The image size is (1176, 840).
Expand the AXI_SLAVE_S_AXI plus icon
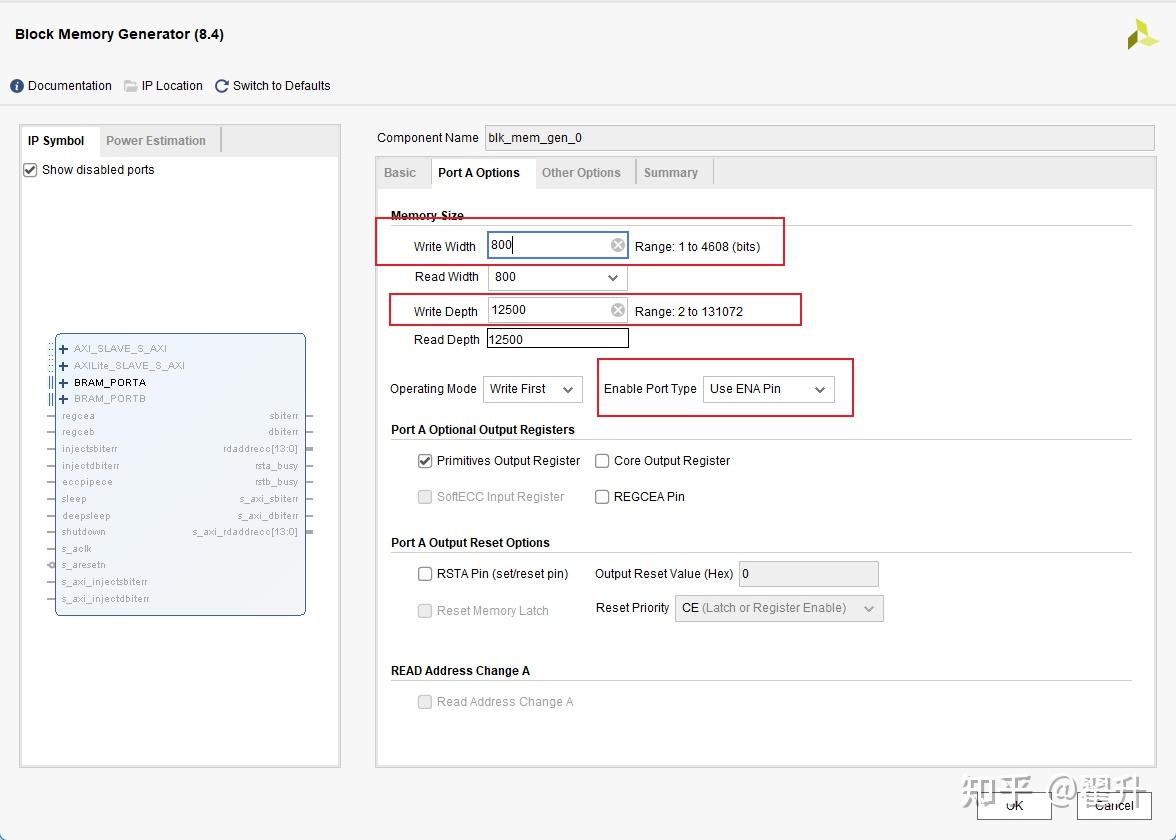coord(64,349)
